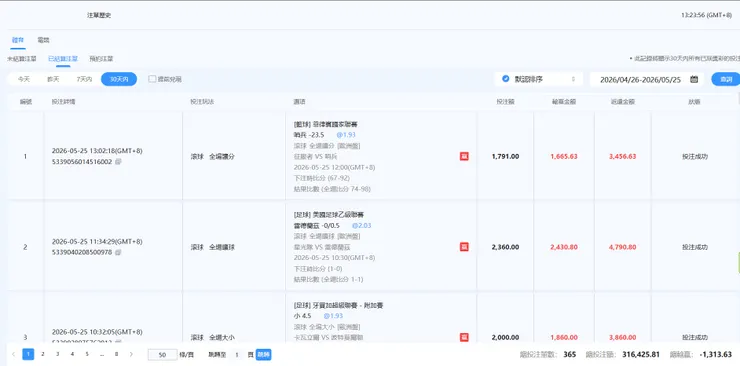Open the 50 條/頁 page size selector
The image size is (740, 366).
tap(162, 355)
